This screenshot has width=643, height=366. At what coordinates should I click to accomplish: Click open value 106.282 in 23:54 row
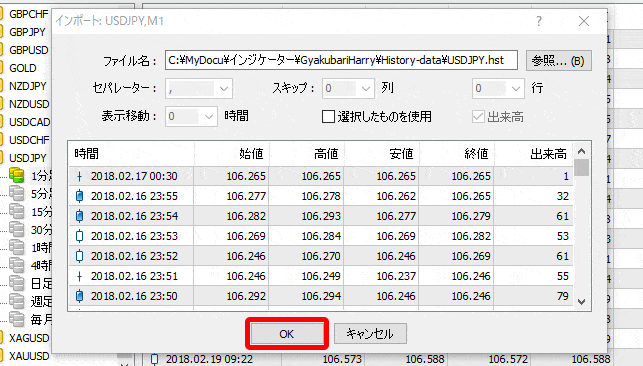pyautogui.click(x=246, y=216)
